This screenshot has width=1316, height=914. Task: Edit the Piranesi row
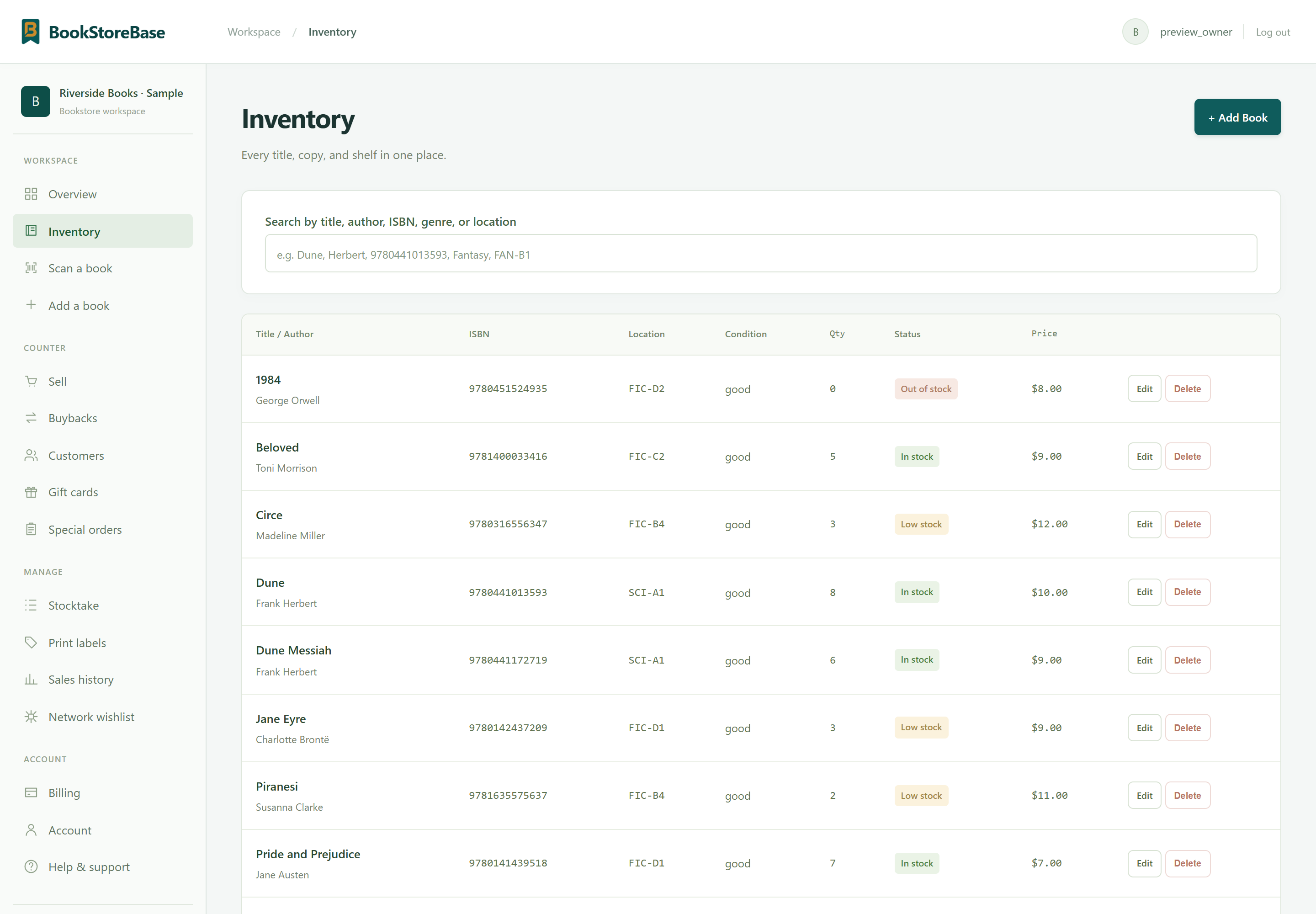pyautogui.click(x=1144, y=795)
